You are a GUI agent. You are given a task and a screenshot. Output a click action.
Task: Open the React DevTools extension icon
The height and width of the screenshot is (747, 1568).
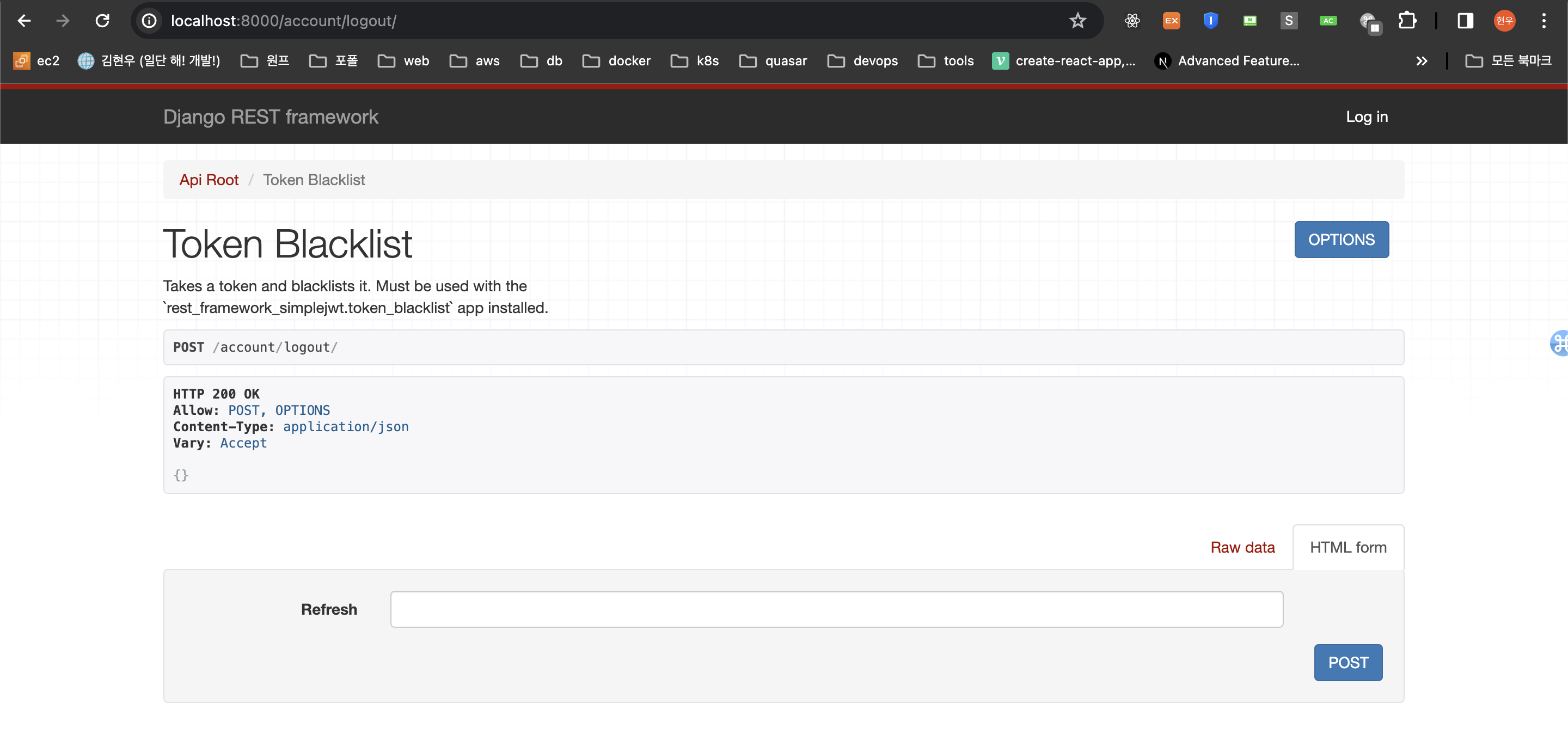coord(1131,21)
